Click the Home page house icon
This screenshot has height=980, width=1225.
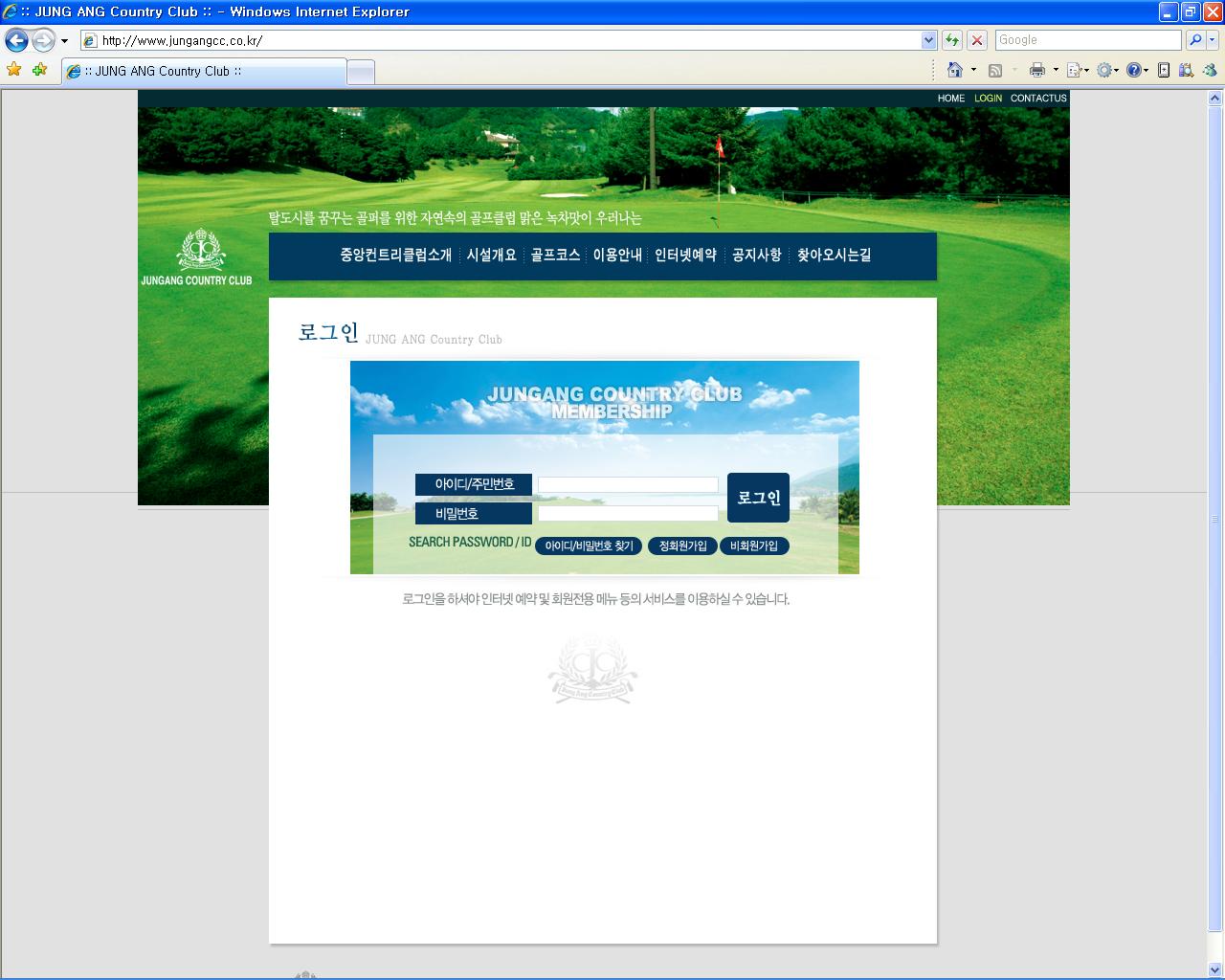click(955, 70)
